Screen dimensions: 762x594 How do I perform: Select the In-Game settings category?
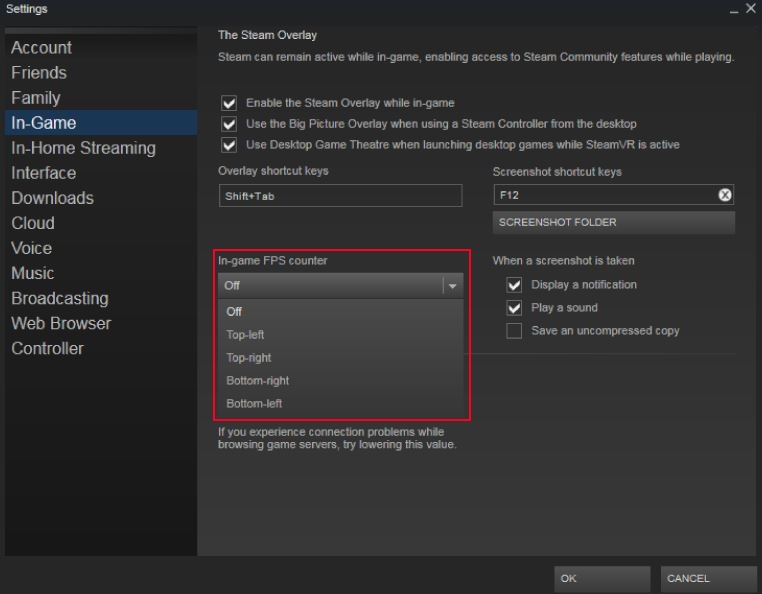point(101,123)
